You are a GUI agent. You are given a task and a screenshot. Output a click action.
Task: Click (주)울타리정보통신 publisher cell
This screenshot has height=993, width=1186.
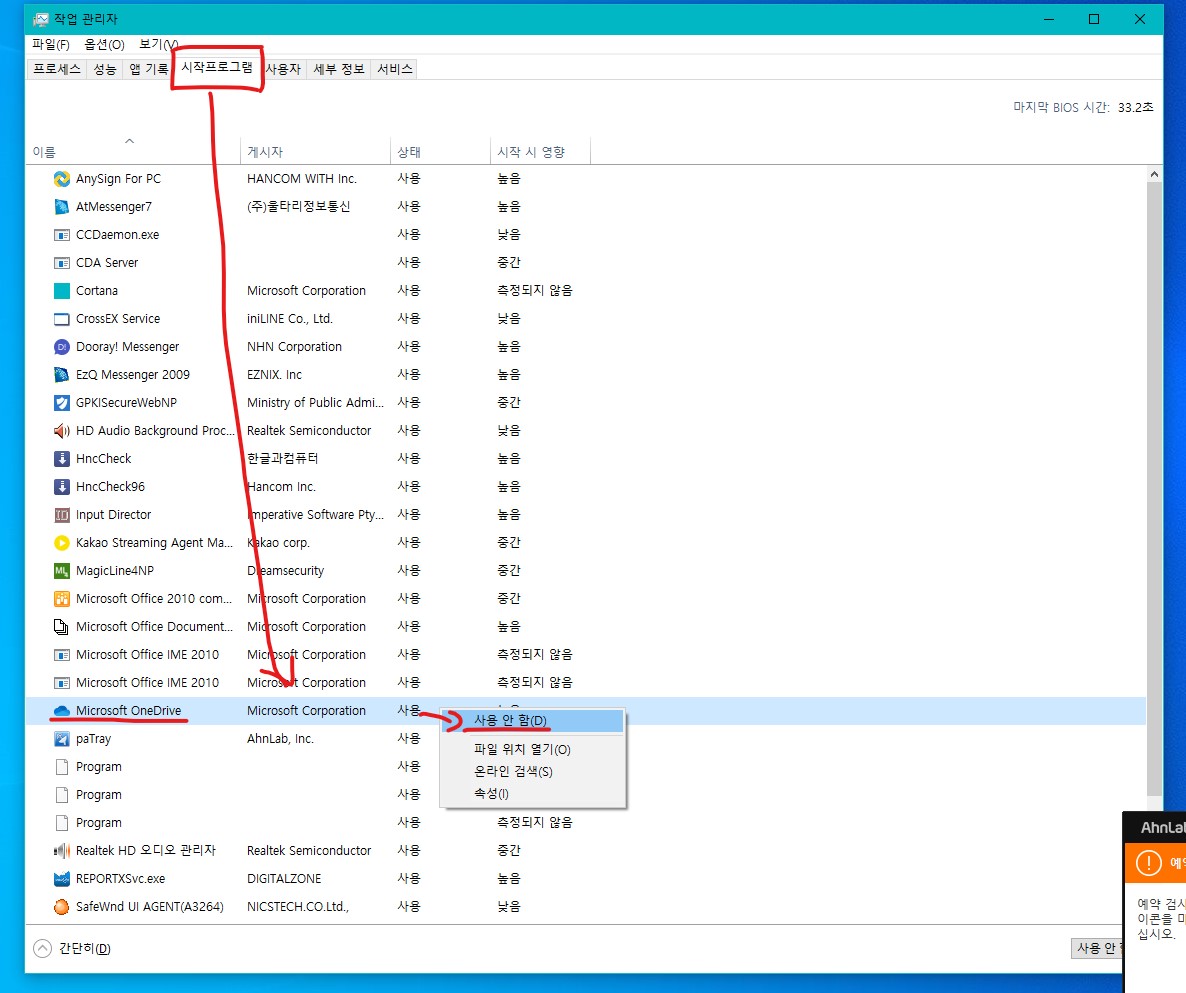point(299,207)
